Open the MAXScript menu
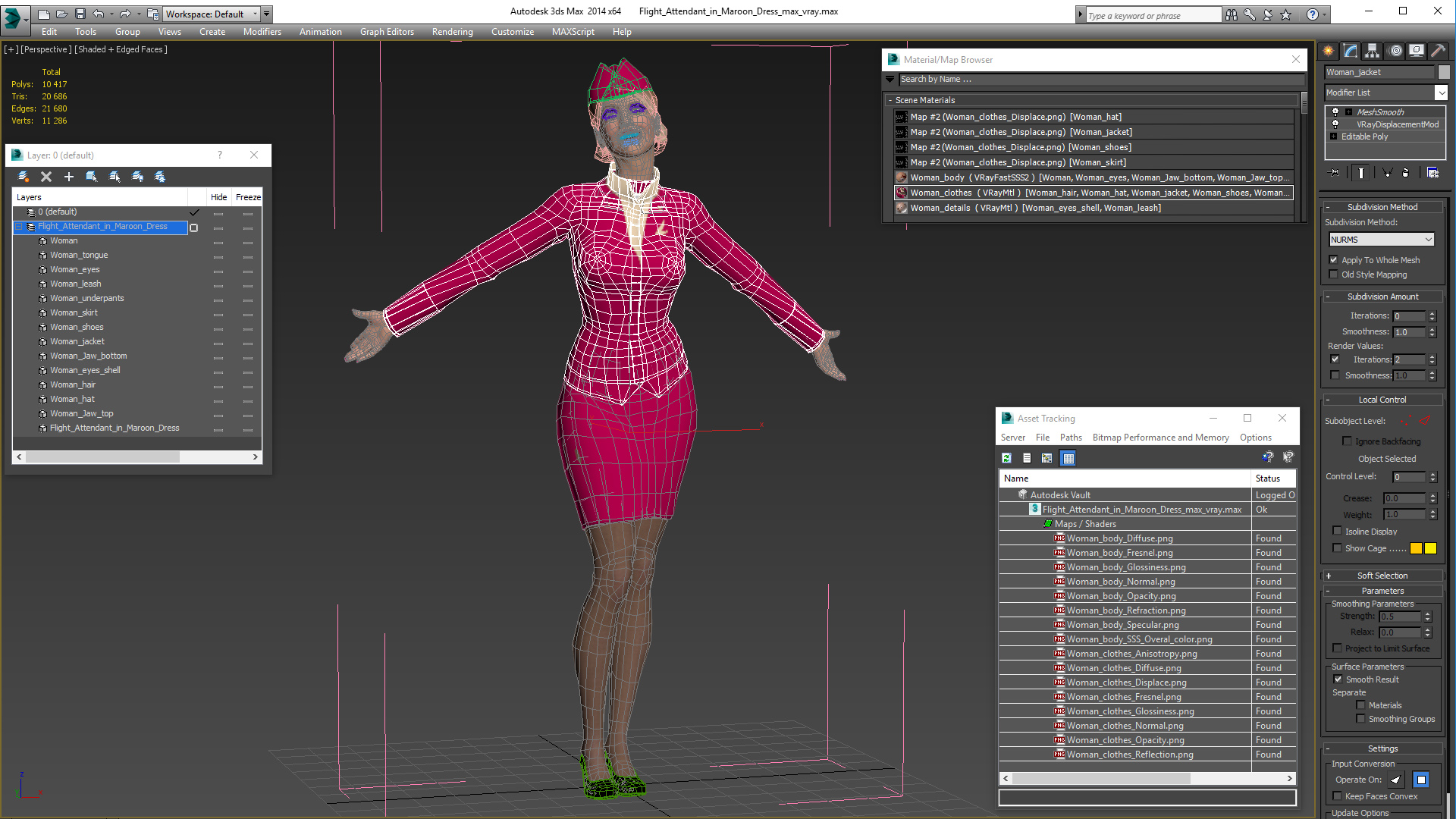 [573, 32]
